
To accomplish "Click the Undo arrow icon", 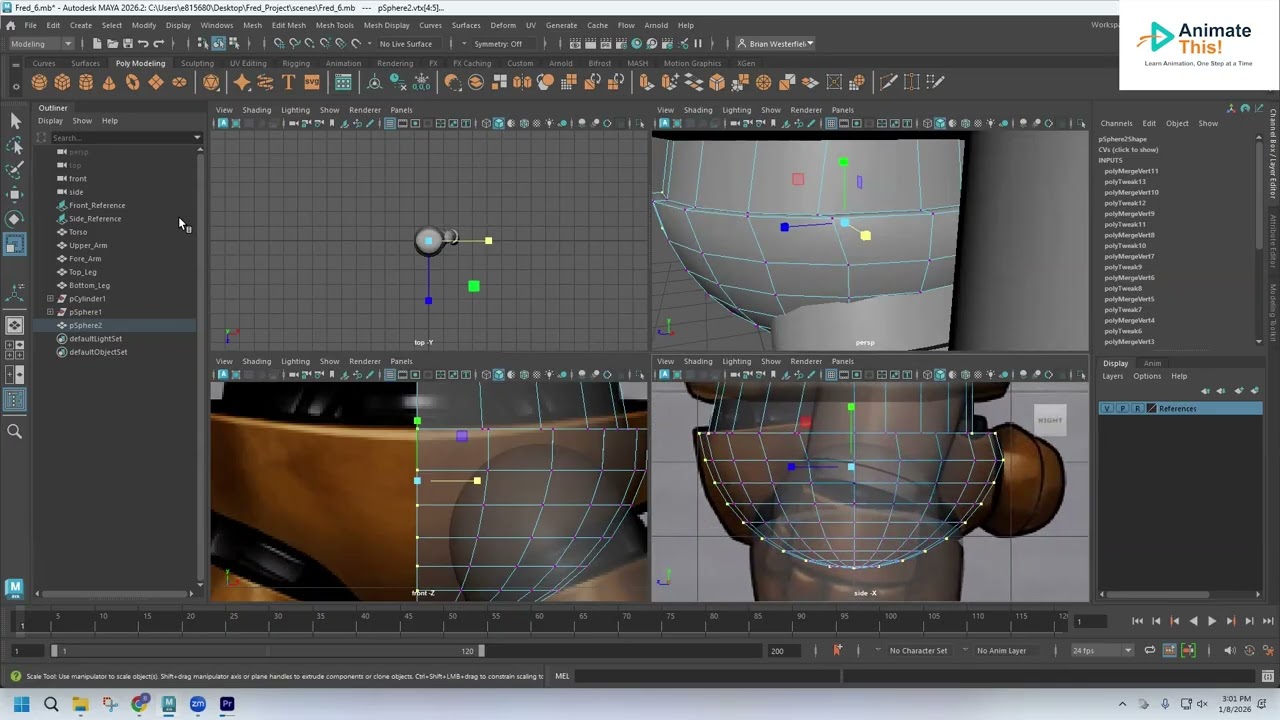I will 143,43.
